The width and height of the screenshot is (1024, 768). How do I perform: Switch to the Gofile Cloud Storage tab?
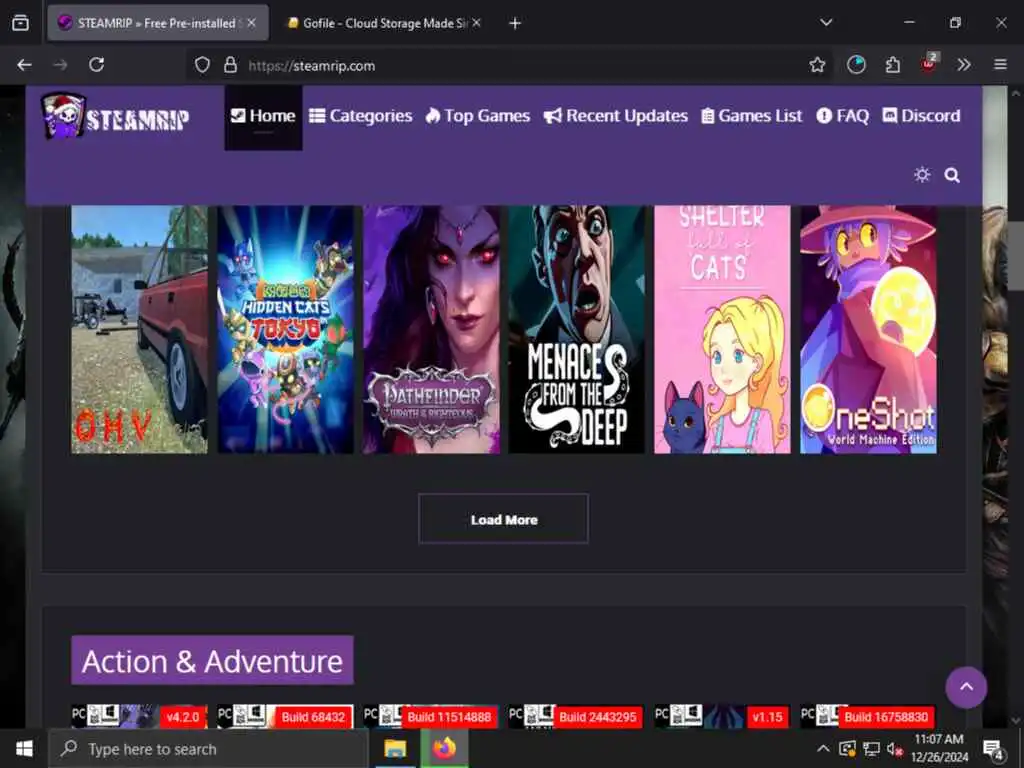(385, 23)
